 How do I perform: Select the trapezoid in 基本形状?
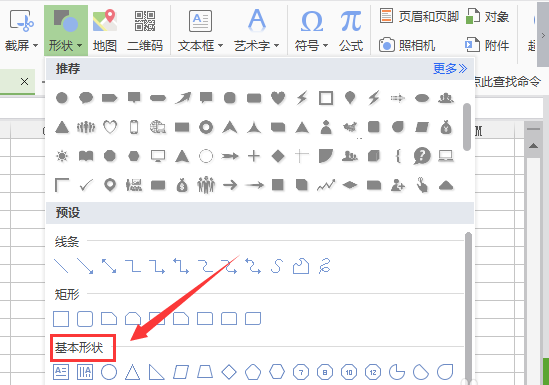tap(205, 372)
